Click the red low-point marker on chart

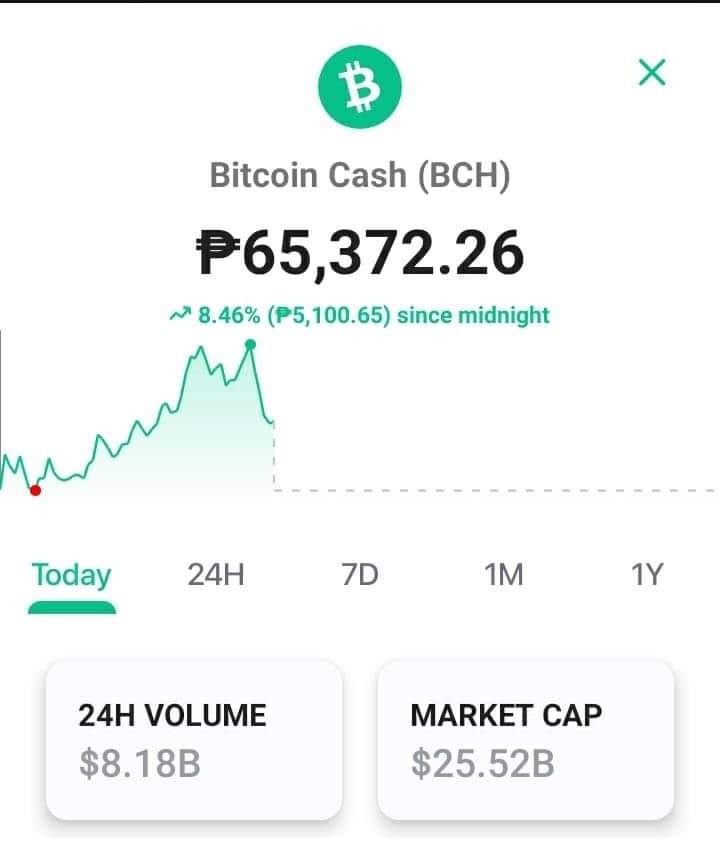pyautogui.click(x=35, y=490)
